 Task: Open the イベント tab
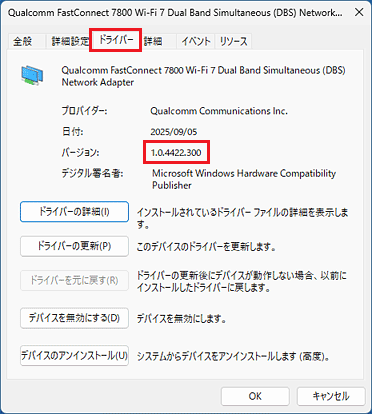tap(196, 41)
